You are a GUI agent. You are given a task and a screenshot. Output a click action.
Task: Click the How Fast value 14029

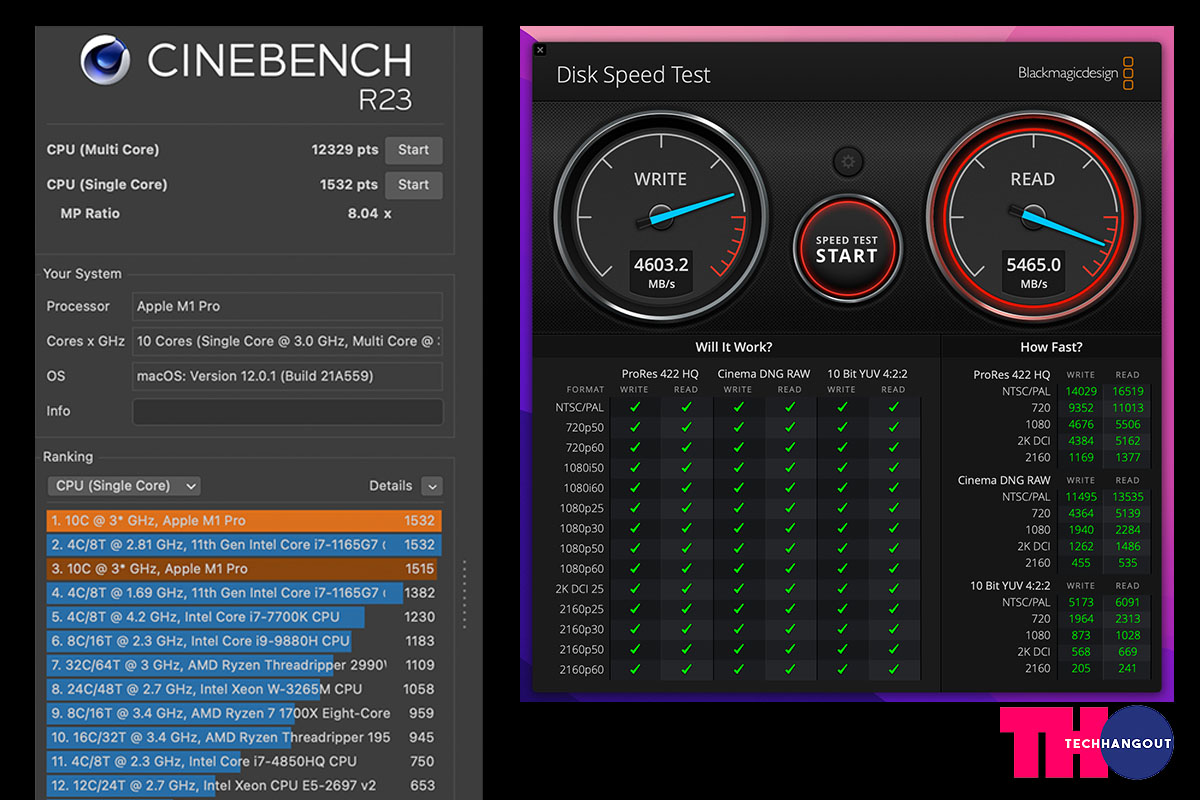pyautogui.click(x=1081, y=392)
